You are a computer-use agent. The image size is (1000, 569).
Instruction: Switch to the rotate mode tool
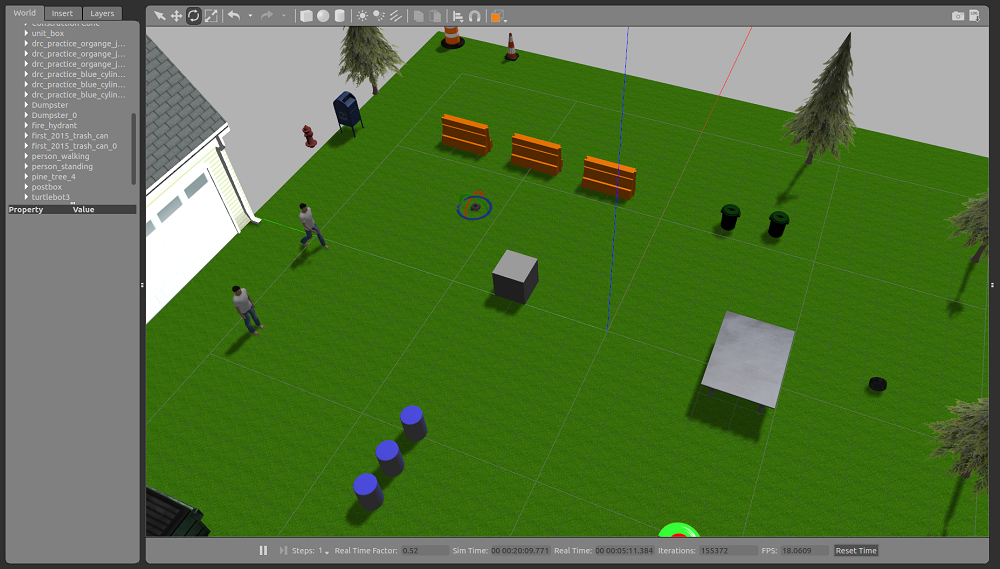point(193,16)
